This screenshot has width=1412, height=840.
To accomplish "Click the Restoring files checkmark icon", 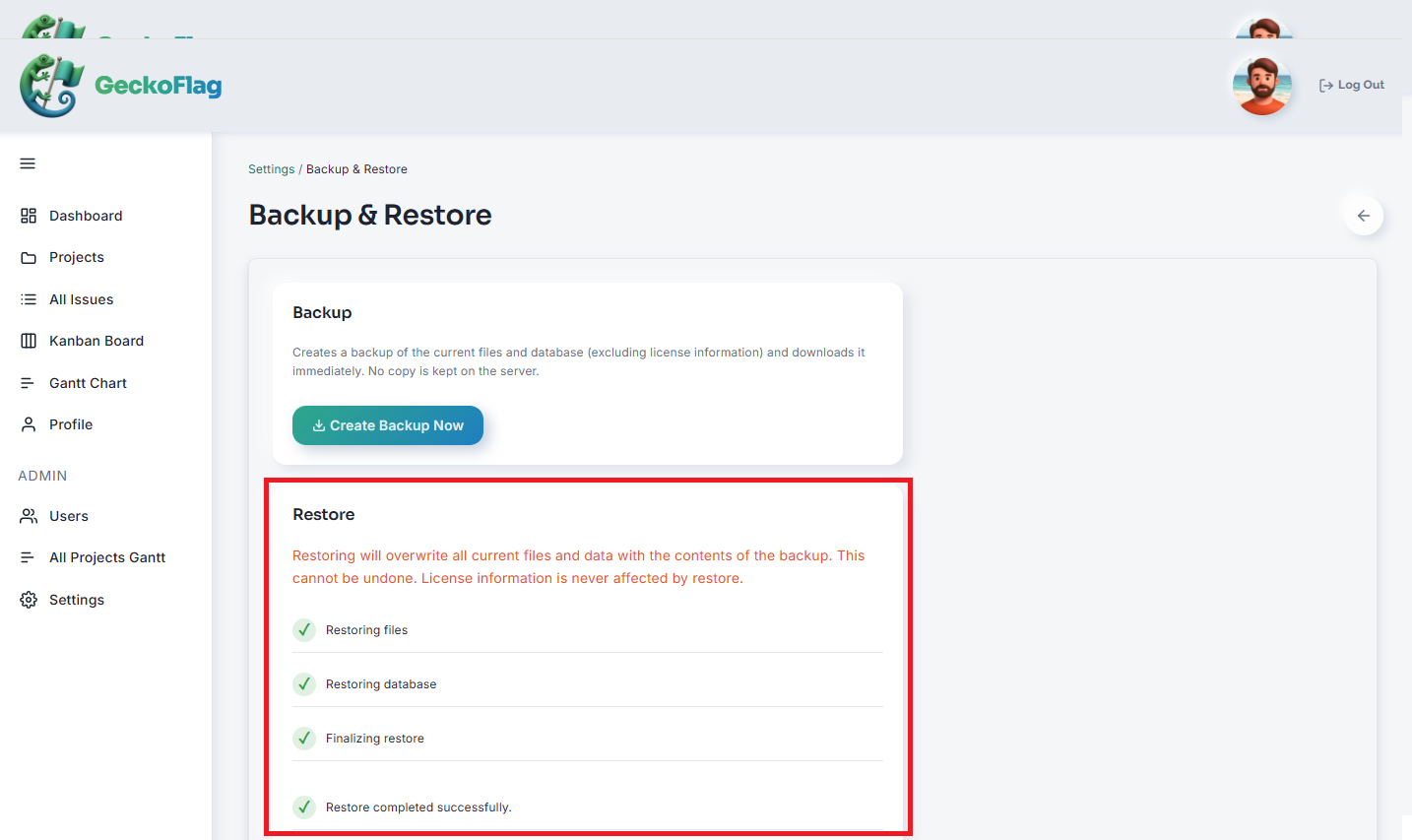I will point(304,630).
